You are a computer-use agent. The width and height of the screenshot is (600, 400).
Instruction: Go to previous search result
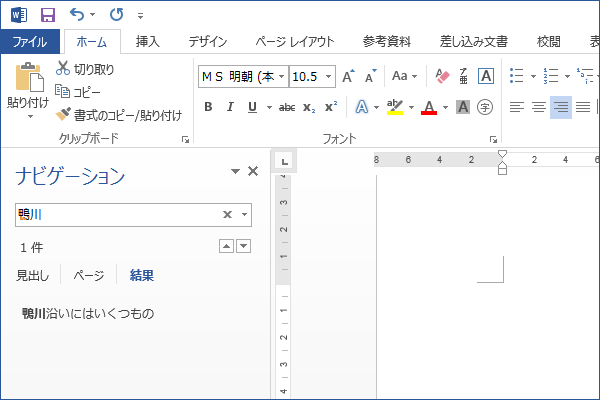tap(226, 246)
